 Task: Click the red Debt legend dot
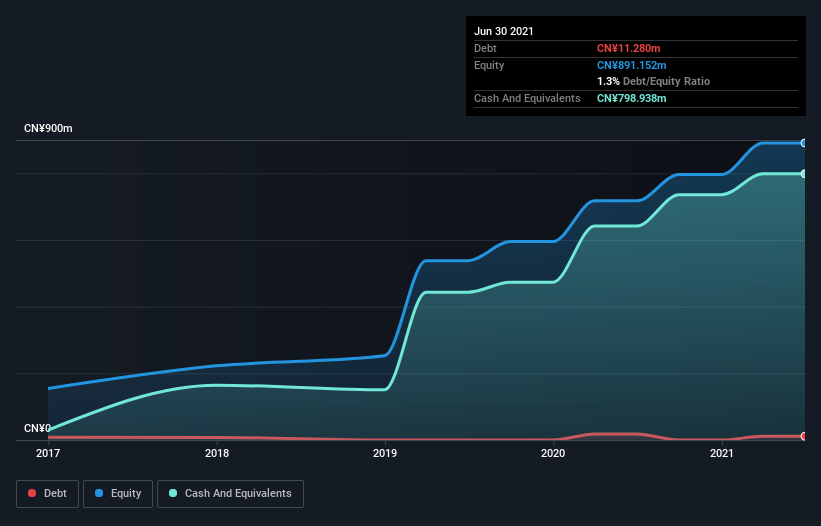32,493
